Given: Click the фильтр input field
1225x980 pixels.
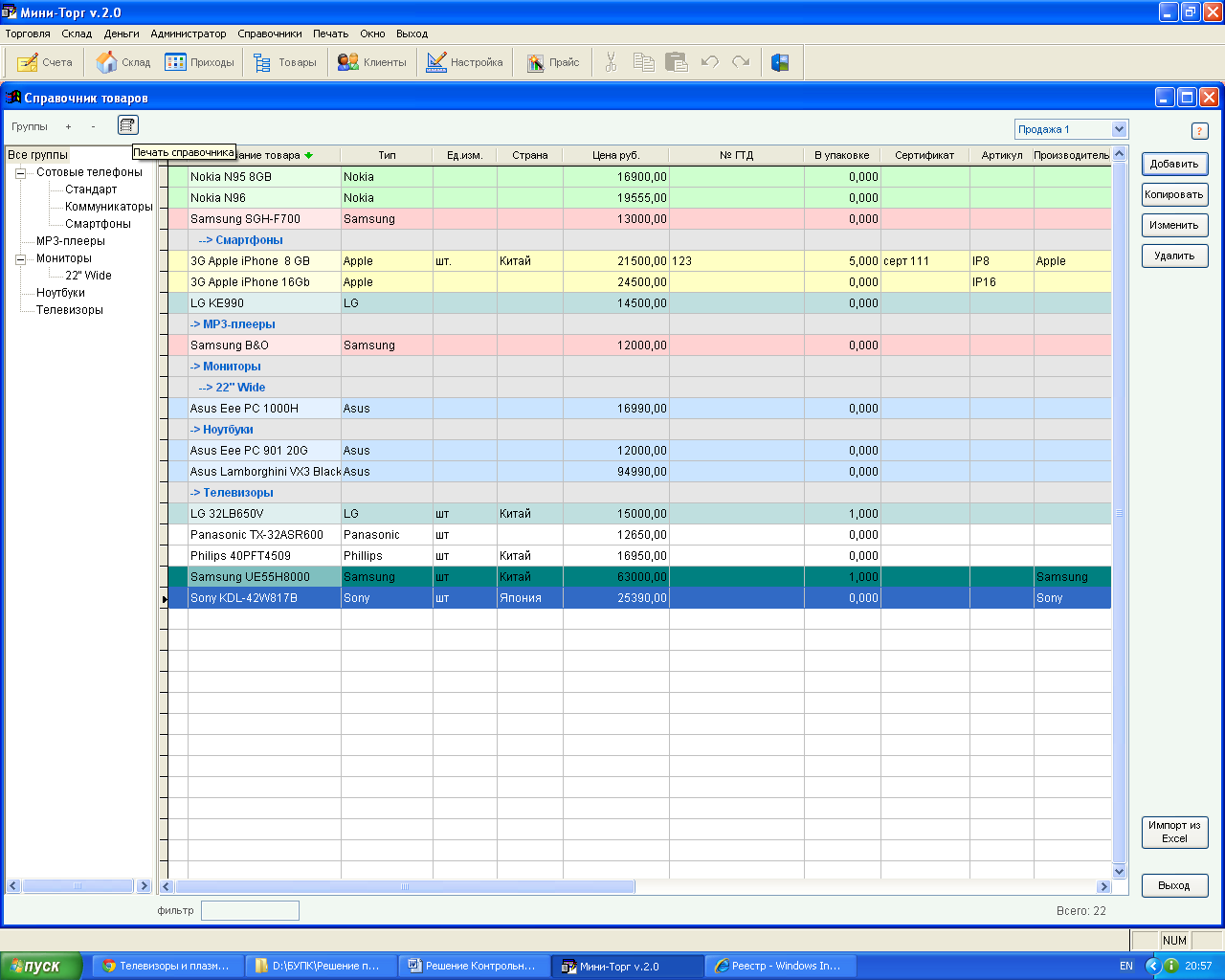Looking at the screenshot, I should click(250, 910).
